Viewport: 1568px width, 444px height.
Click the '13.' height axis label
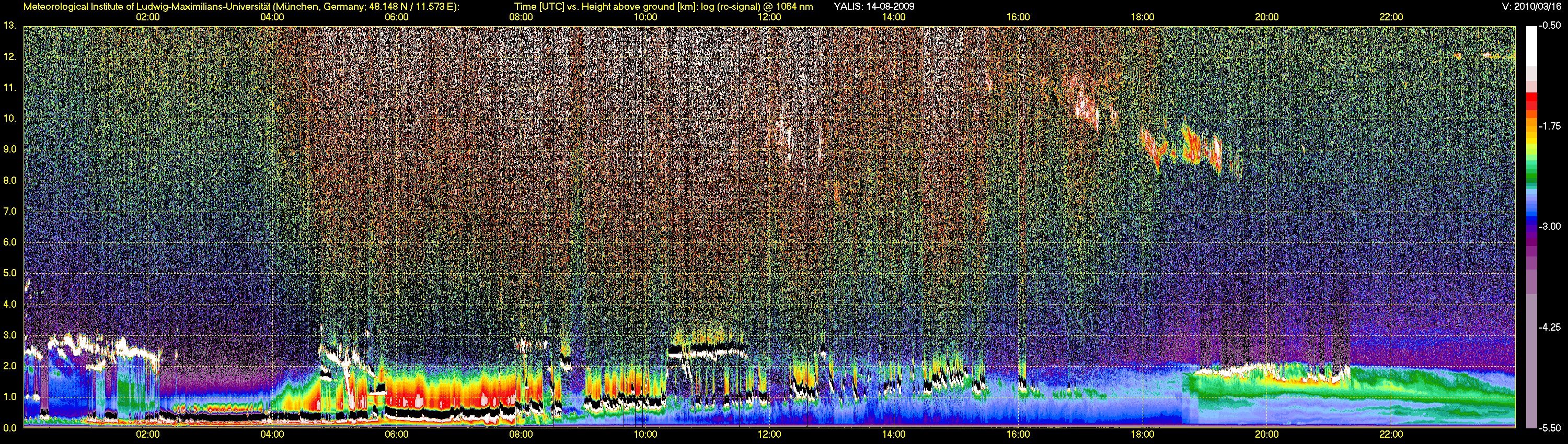click(10, 26)
